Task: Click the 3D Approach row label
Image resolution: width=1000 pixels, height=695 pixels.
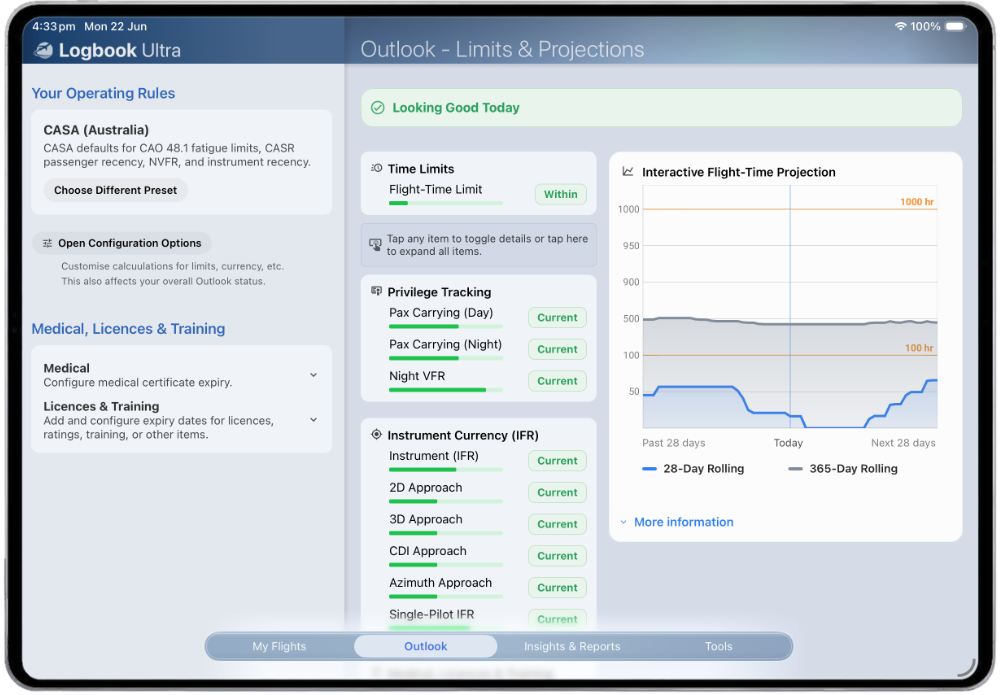Action: 426,520
